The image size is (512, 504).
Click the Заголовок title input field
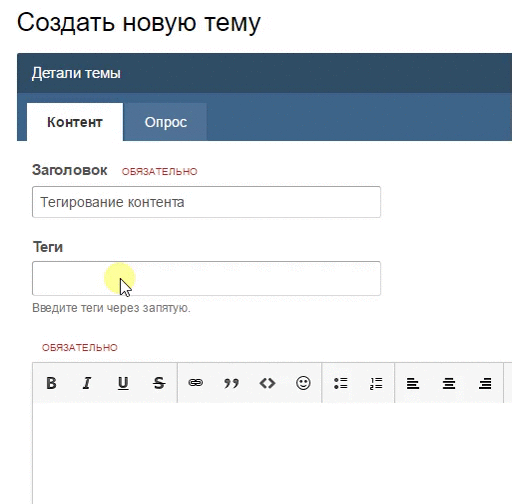point(206,202)
